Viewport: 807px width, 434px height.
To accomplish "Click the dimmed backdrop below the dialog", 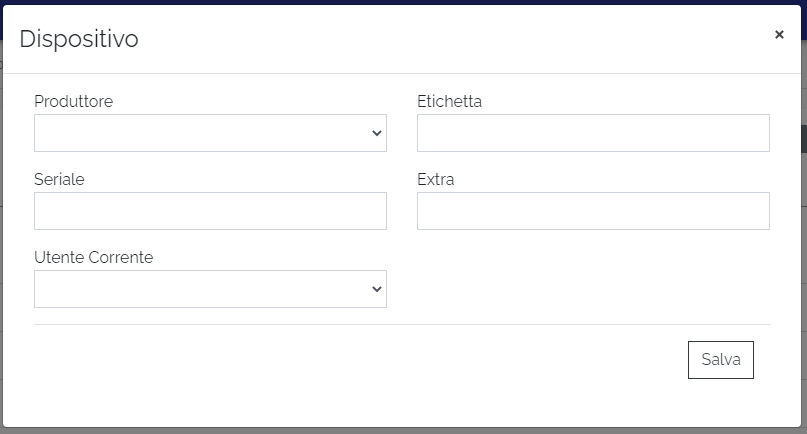I will (400, 430).
